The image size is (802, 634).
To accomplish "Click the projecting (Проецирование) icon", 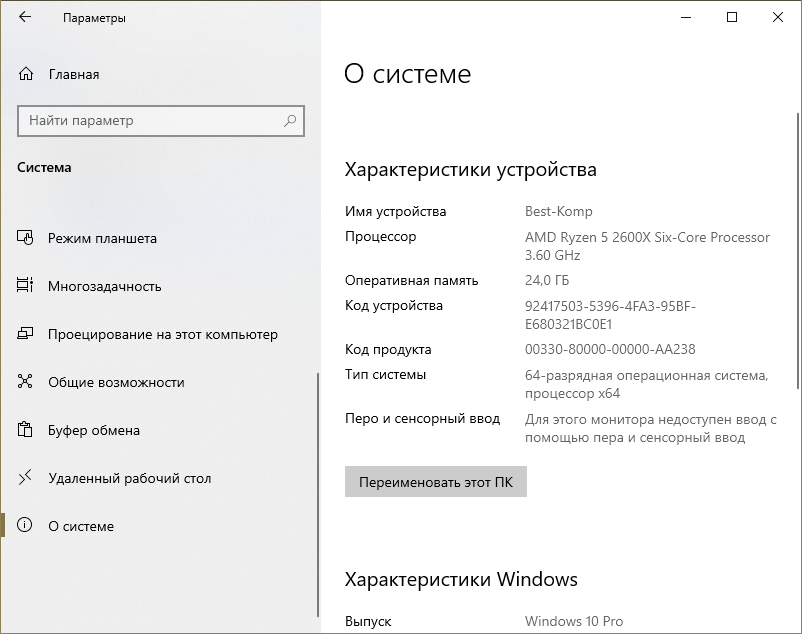I will (x=26, y=335).
